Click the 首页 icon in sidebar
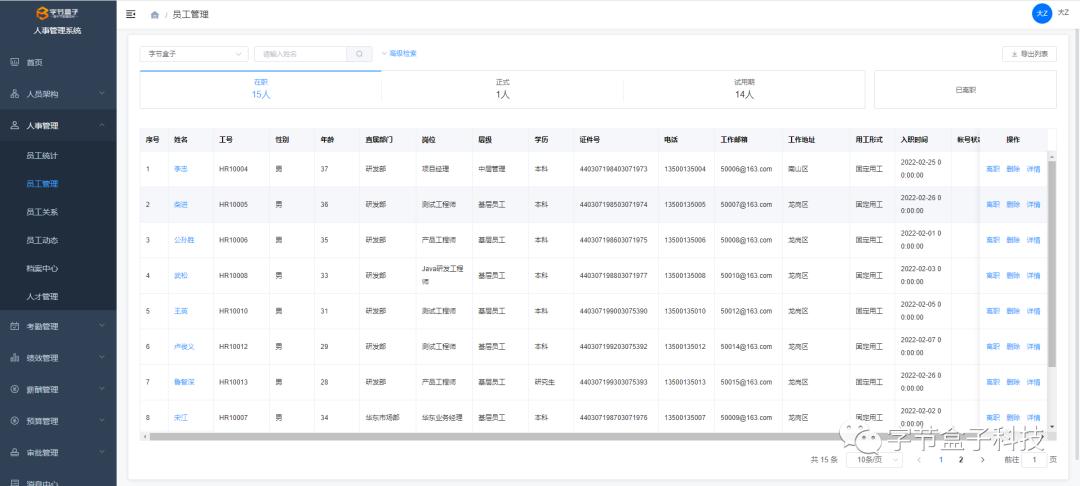 15,62
